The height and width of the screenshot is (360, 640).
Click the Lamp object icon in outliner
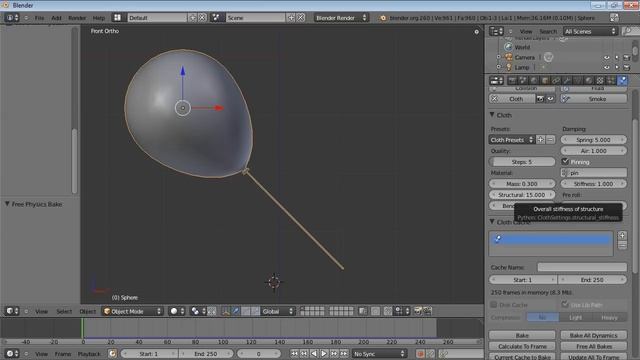pos(509,67)
